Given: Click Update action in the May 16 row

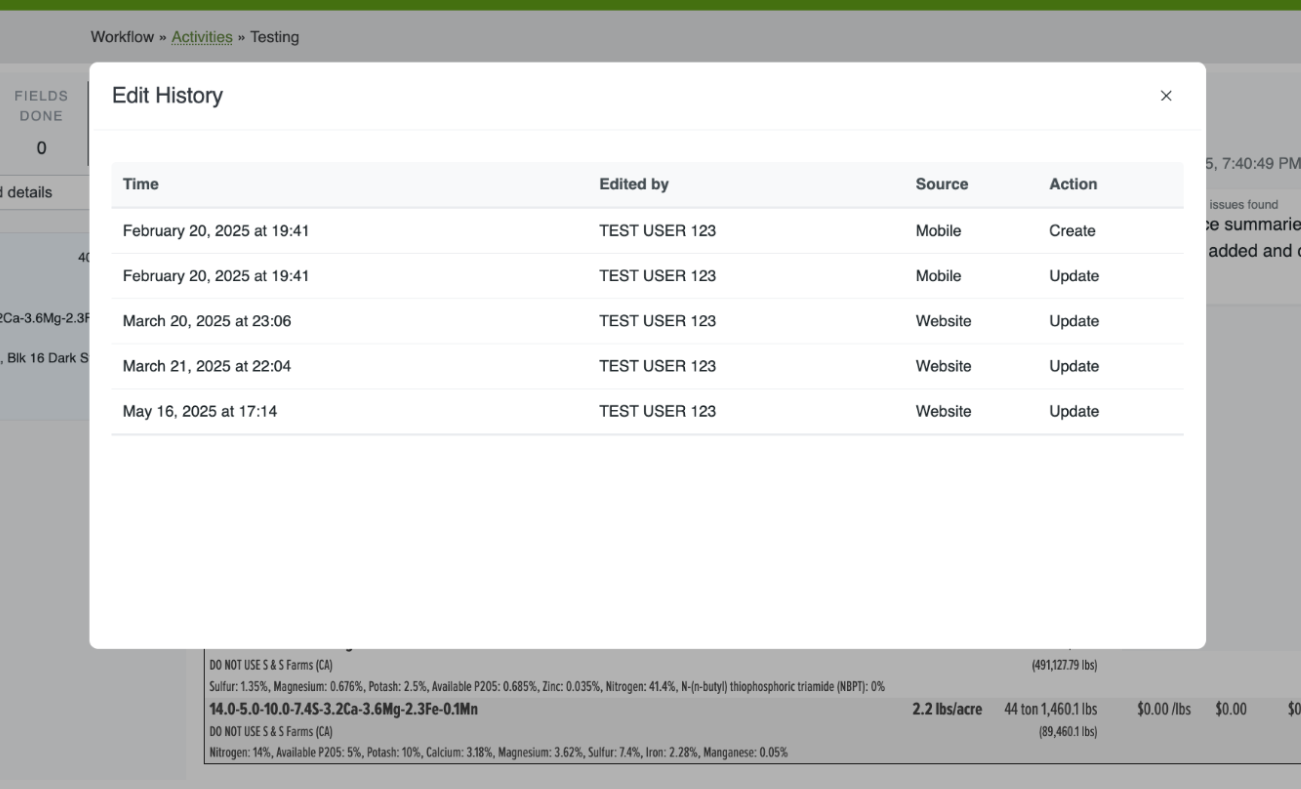Looking at the screenshot, I should (x=1074, y=411).
